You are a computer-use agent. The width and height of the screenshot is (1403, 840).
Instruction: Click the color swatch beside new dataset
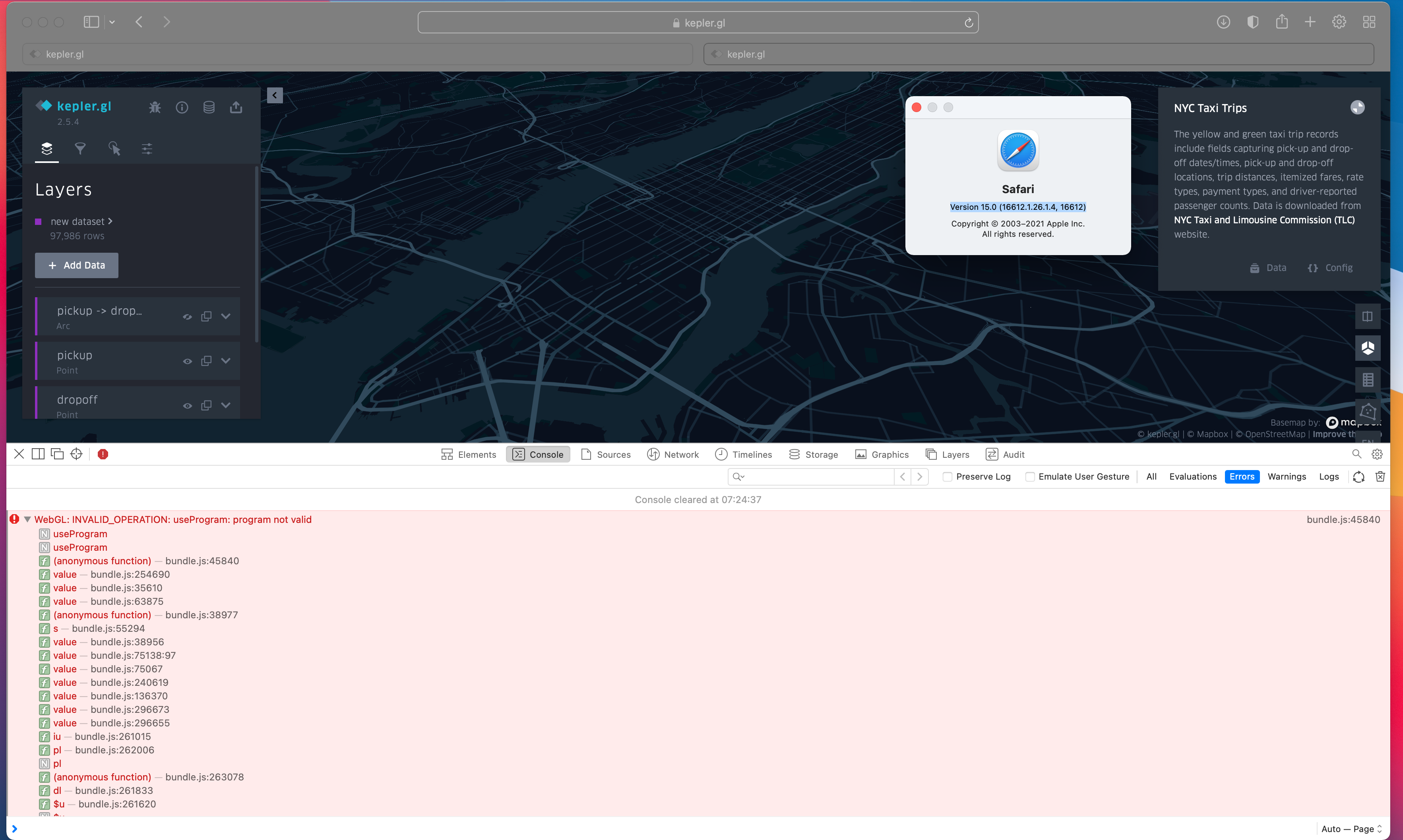click(x=39, y=221)
